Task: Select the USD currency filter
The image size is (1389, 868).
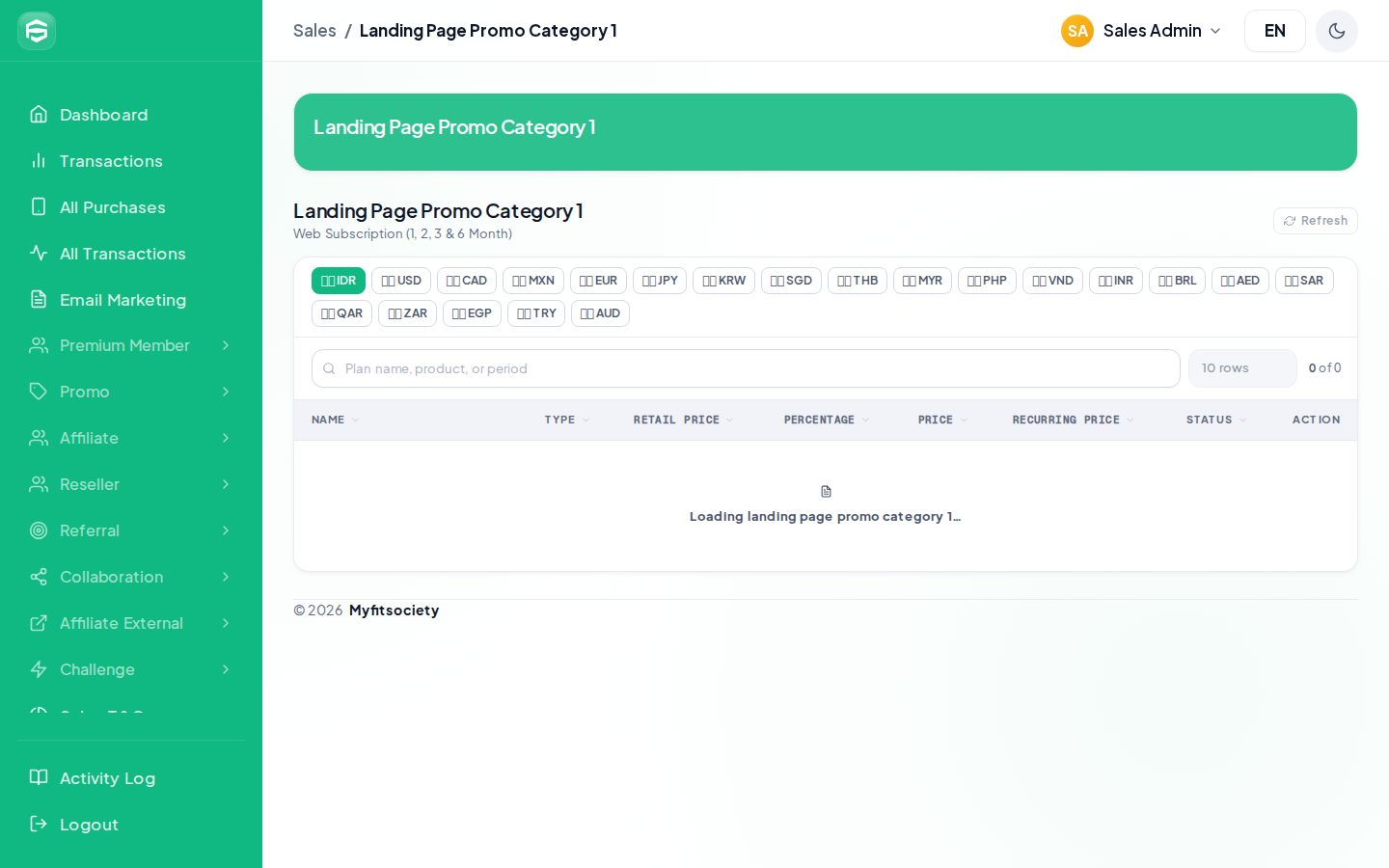Action: 401,281
